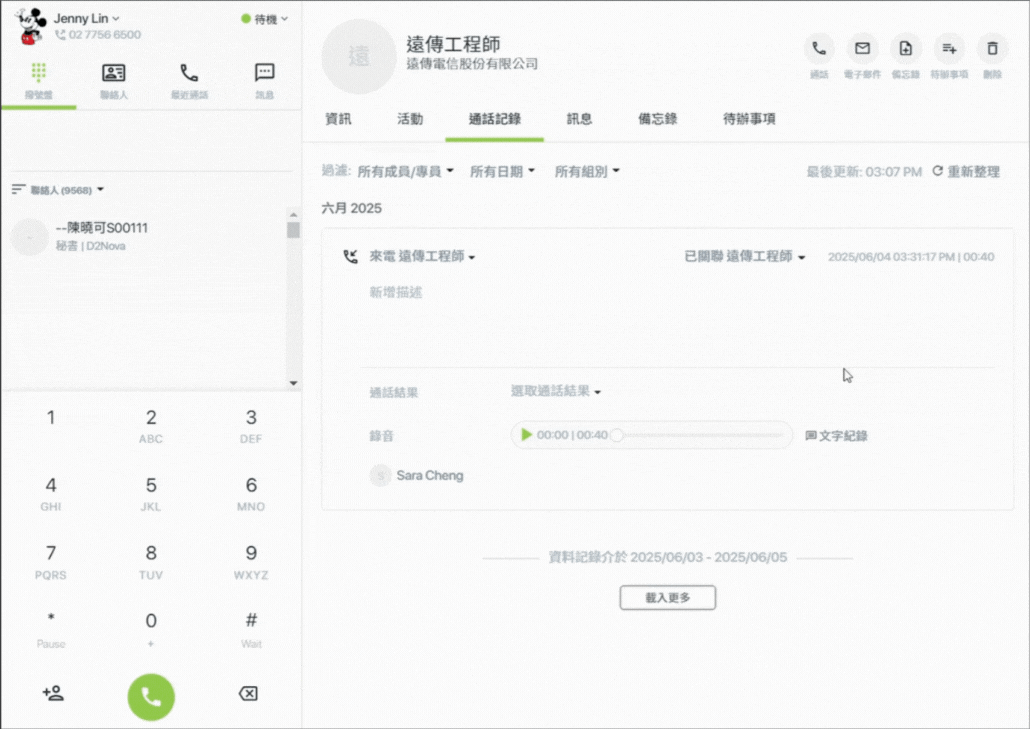This screenshot has height=729, width=1030.
Task: Select the 通話記錄 tab
Action: (495, 119)
